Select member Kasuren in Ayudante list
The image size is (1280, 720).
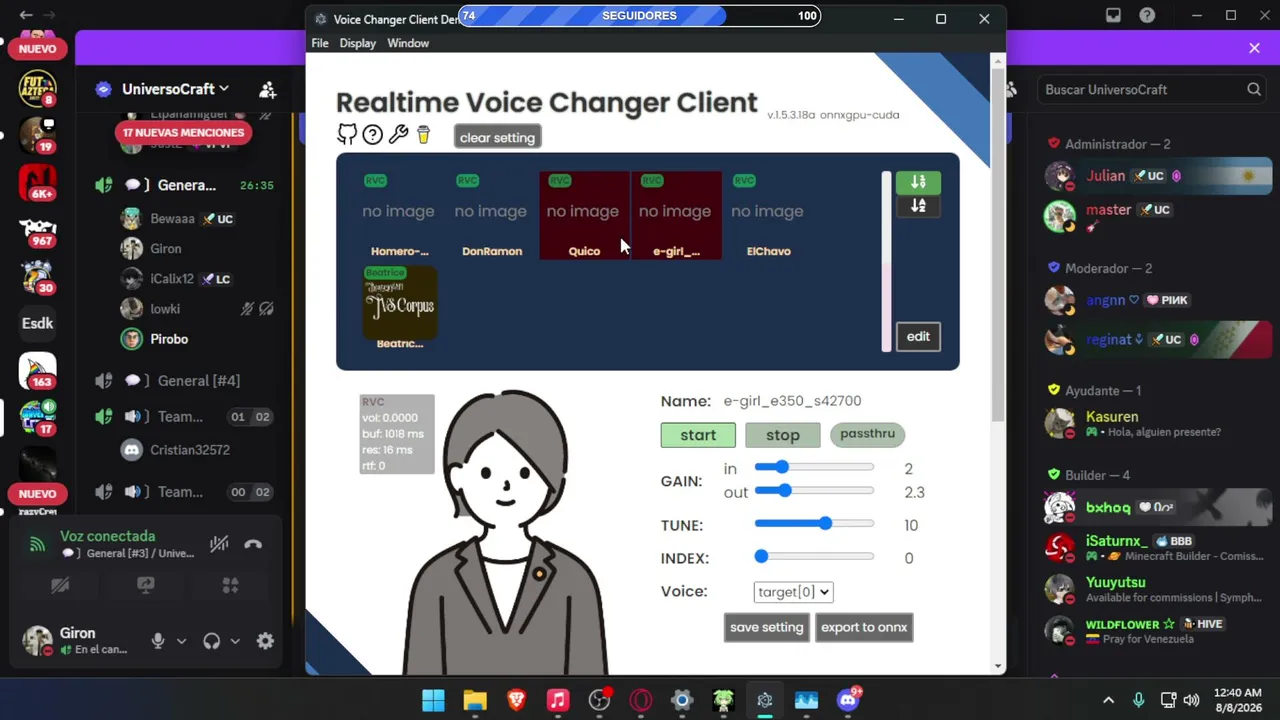[1158, 424]
